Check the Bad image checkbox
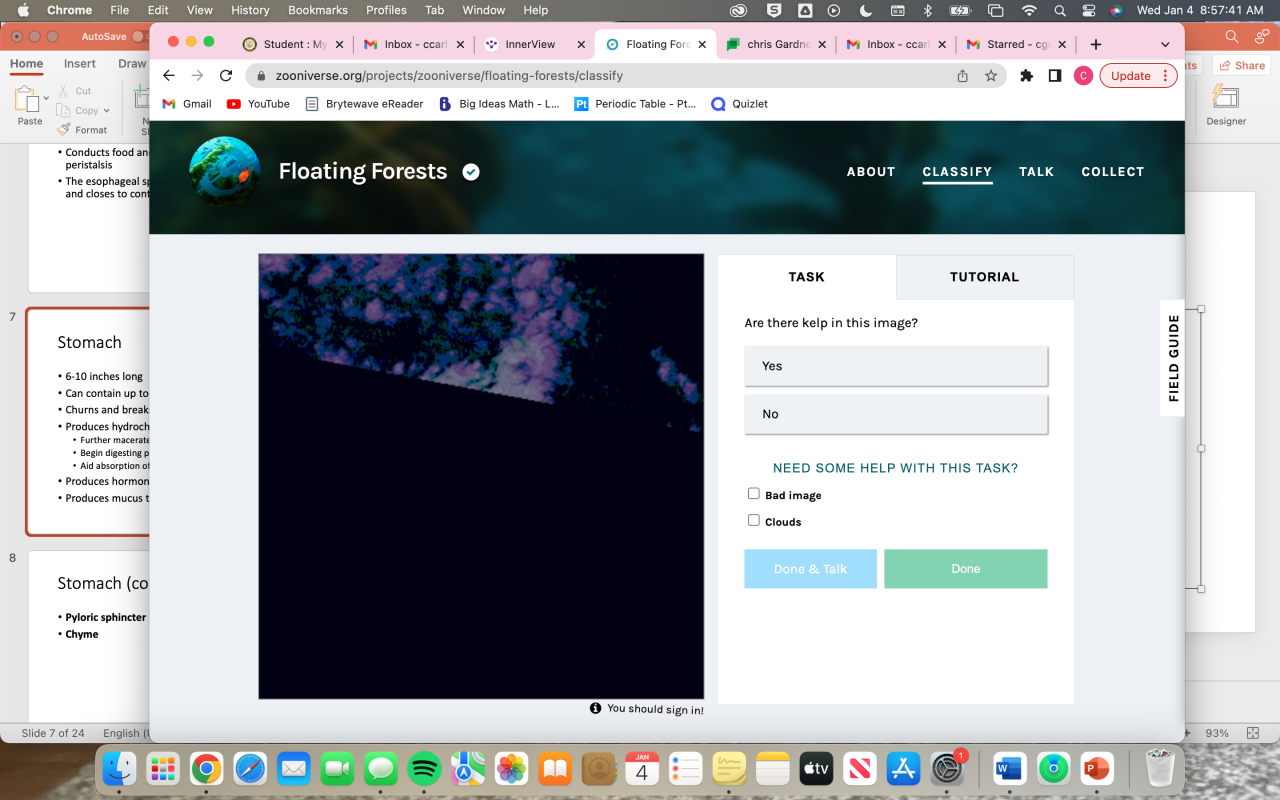 (754, 494)
